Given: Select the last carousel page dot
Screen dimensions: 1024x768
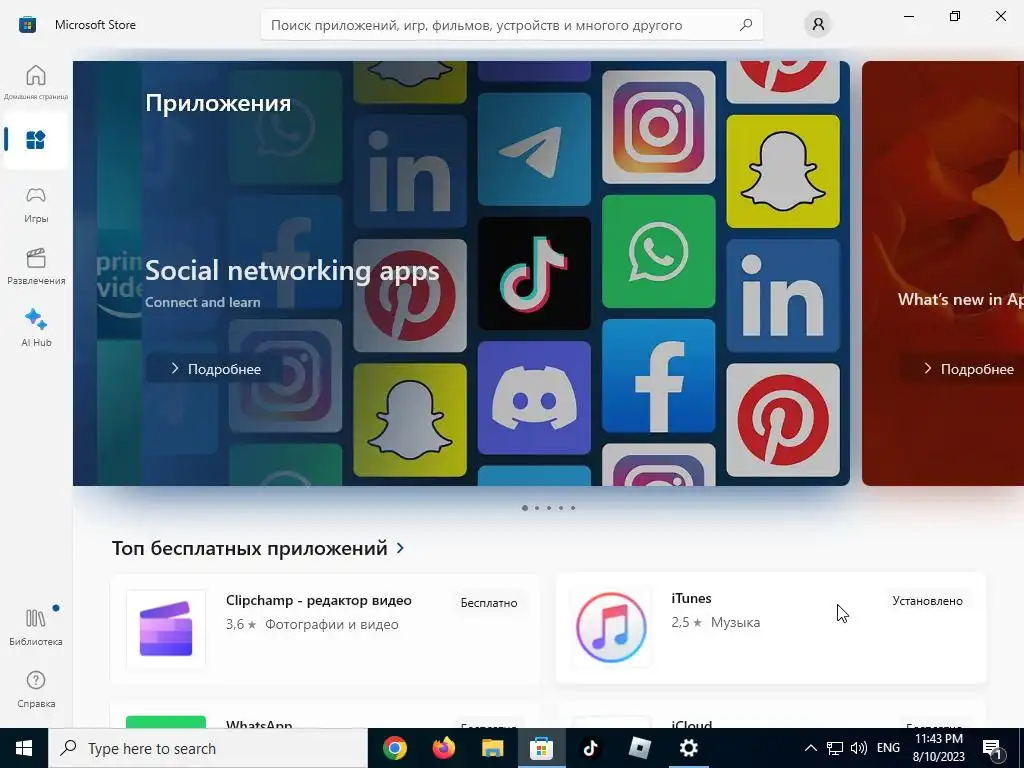Looking at the screenshot, I should (573, 507).
